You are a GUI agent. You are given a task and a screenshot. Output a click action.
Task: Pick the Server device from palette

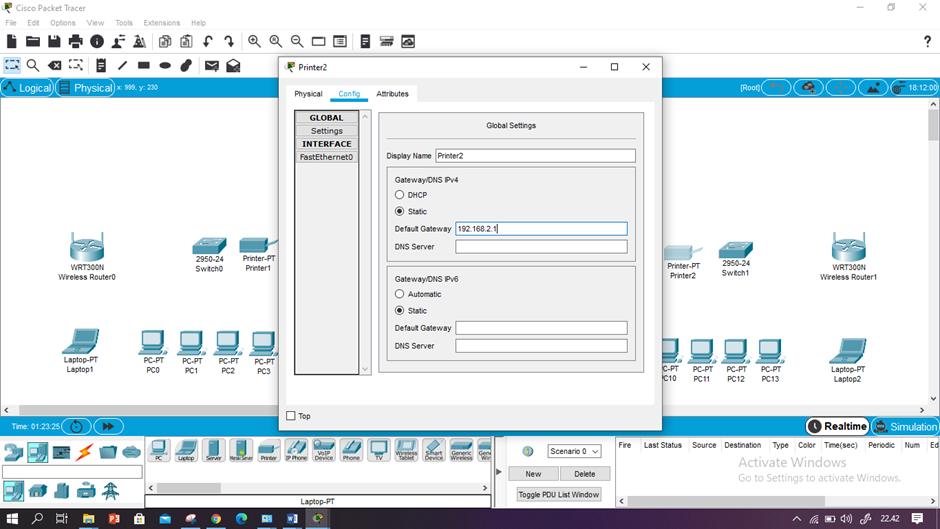point(213,450)
